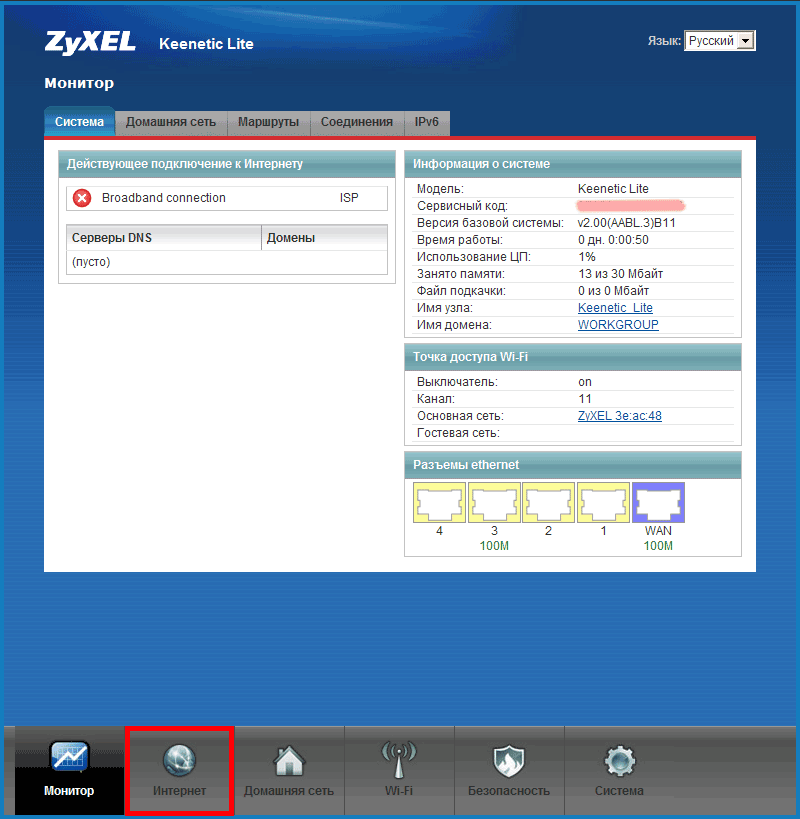Click the model value Keenetic Lite
This screenshot has height=819, width=800.
[613, 189]
